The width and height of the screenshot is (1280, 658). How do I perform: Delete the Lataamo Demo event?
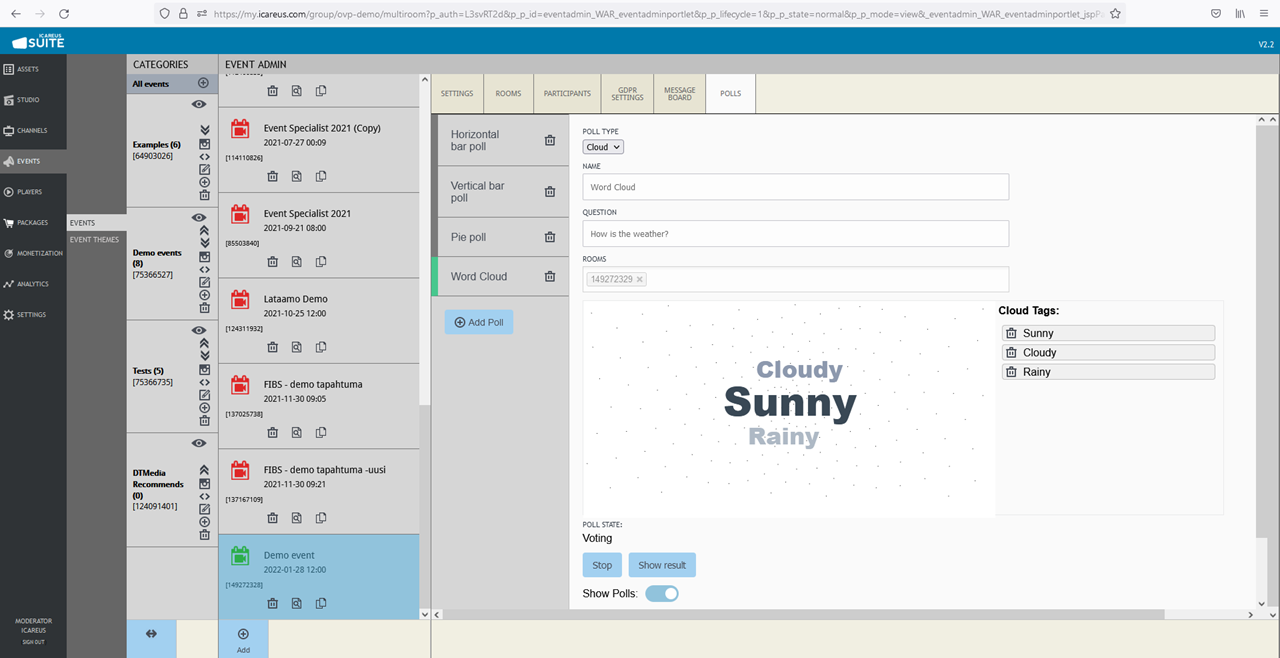pos(272,347)
